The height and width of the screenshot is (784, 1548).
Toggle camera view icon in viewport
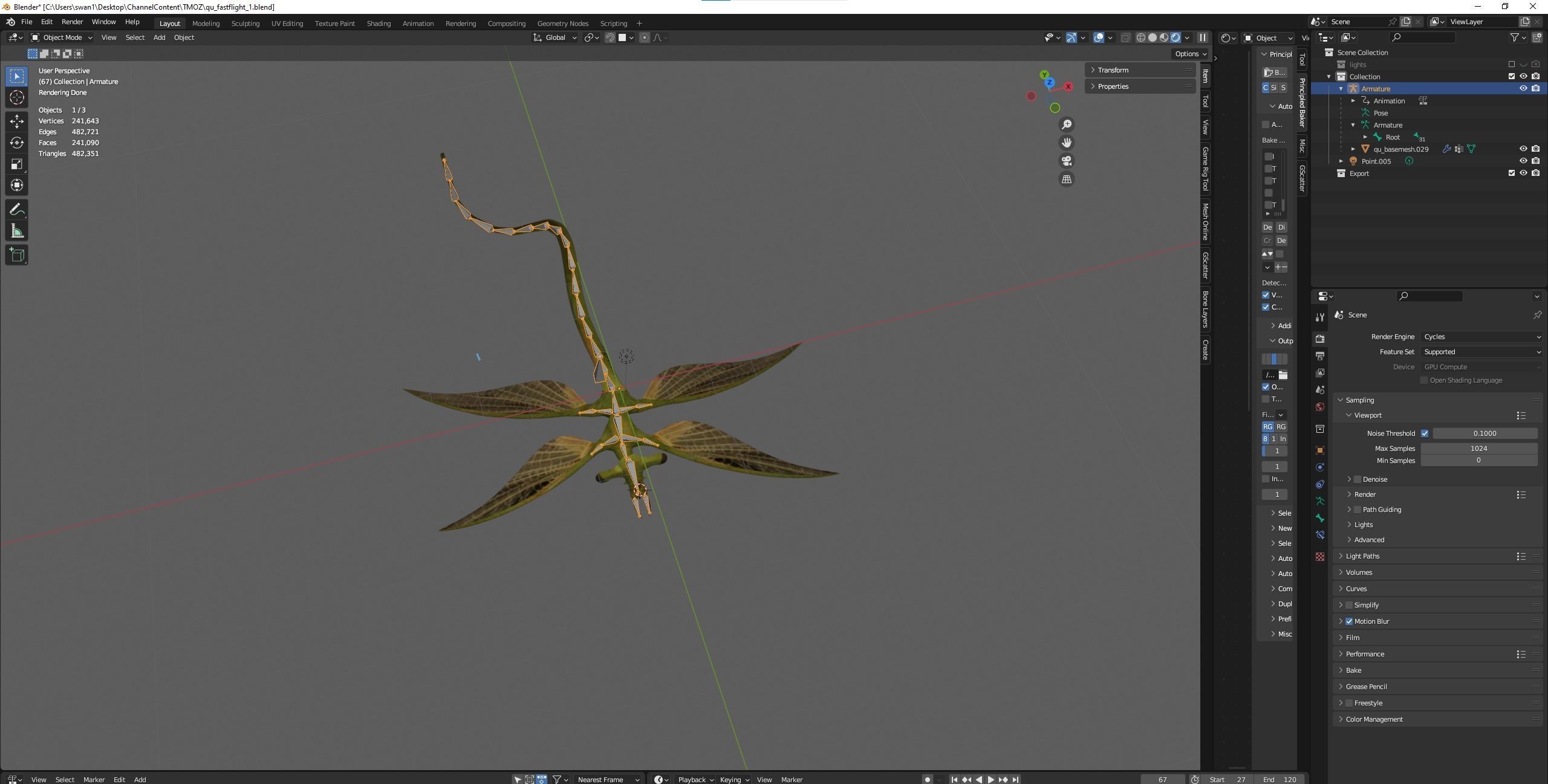[x=1067, y=161]
